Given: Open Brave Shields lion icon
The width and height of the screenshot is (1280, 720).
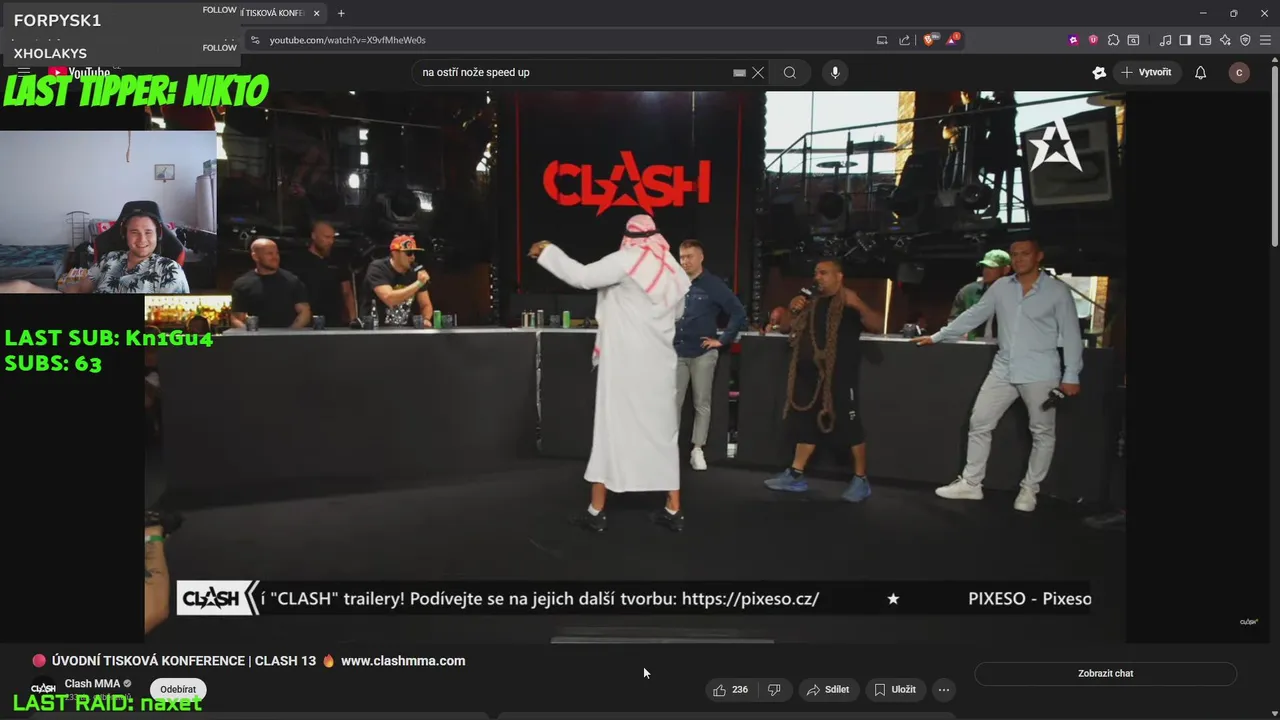Looking at the screenshot, I should tap(930, 40).
